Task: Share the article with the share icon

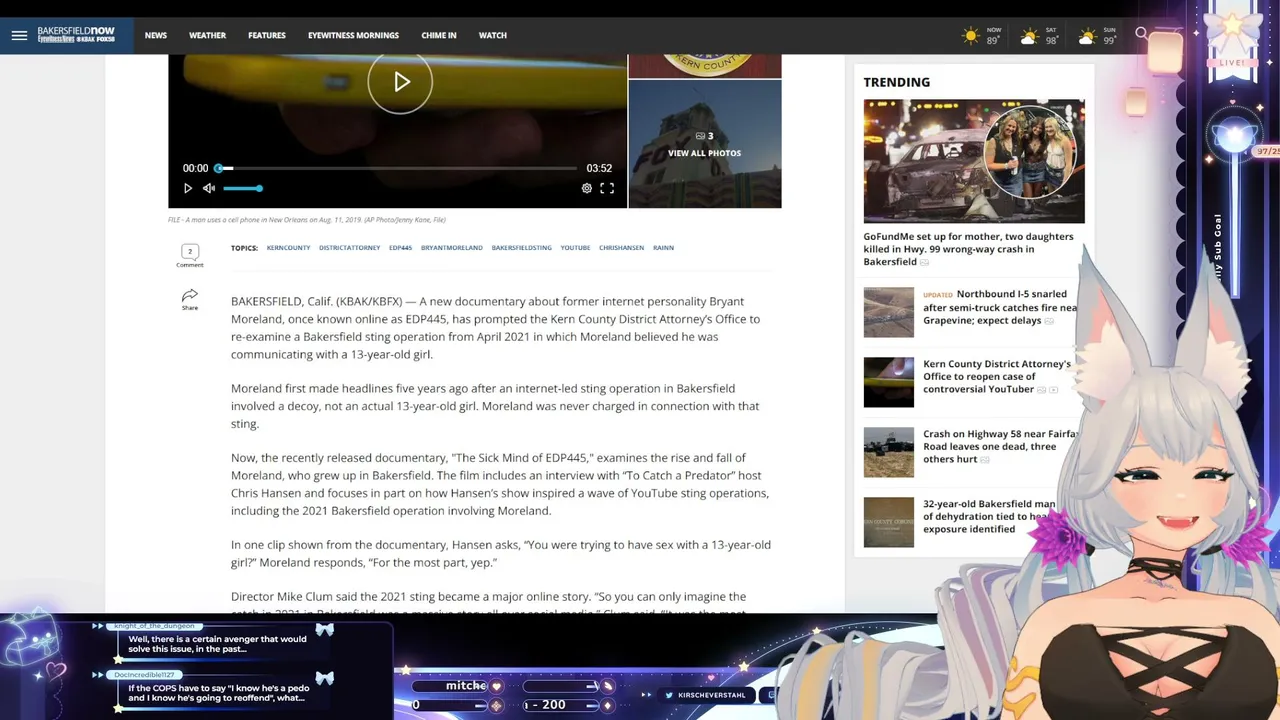Action: tap(190, 299)
